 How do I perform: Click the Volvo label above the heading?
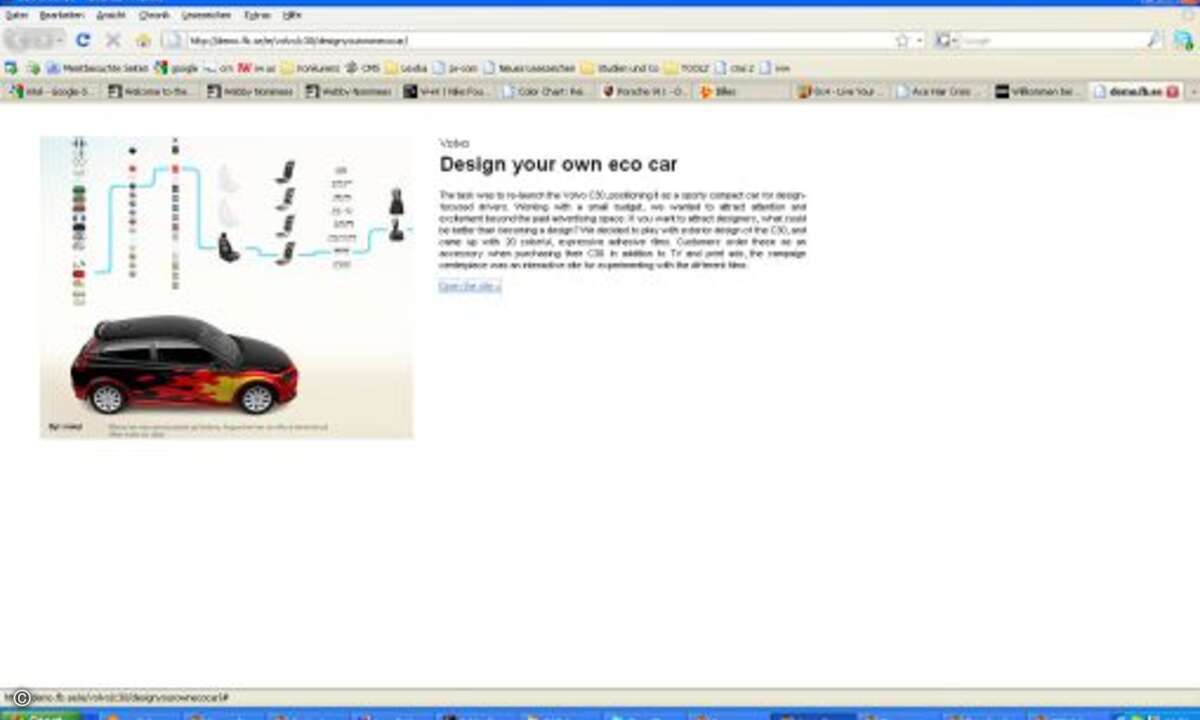coord(454,143)
